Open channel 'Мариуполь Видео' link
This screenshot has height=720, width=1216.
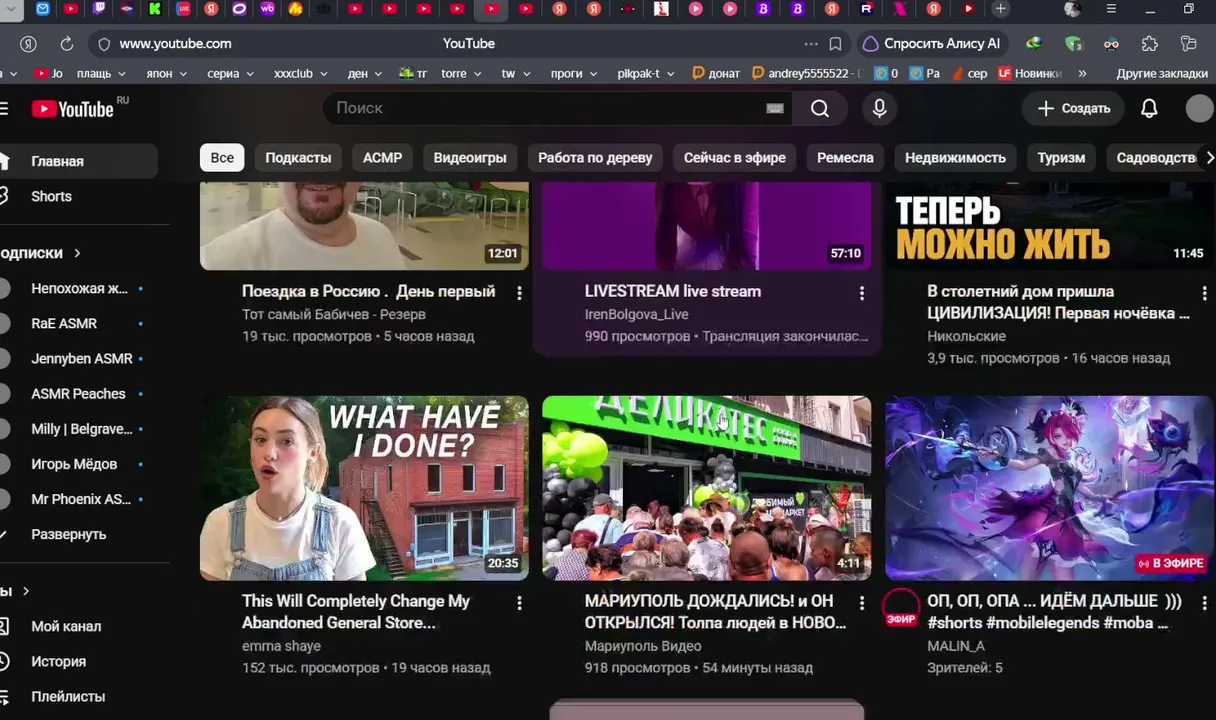[x=643, y=645]
